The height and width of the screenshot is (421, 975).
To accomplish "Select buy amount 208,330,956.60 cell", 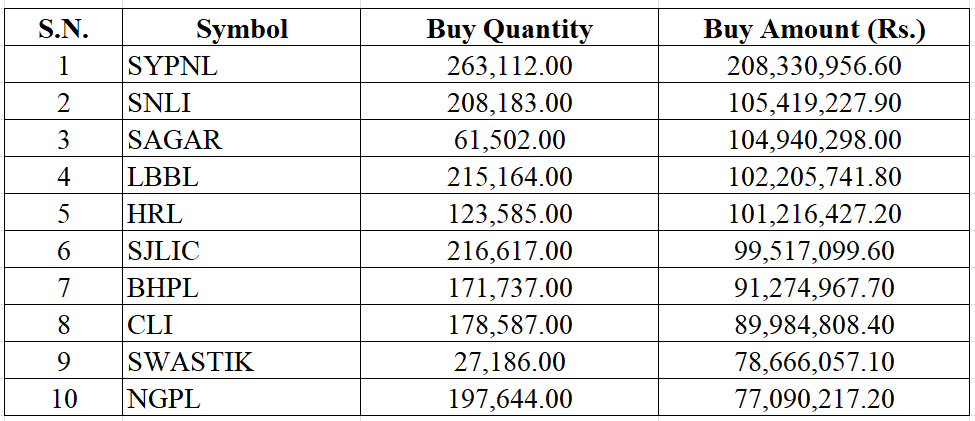I will [814, 67].
